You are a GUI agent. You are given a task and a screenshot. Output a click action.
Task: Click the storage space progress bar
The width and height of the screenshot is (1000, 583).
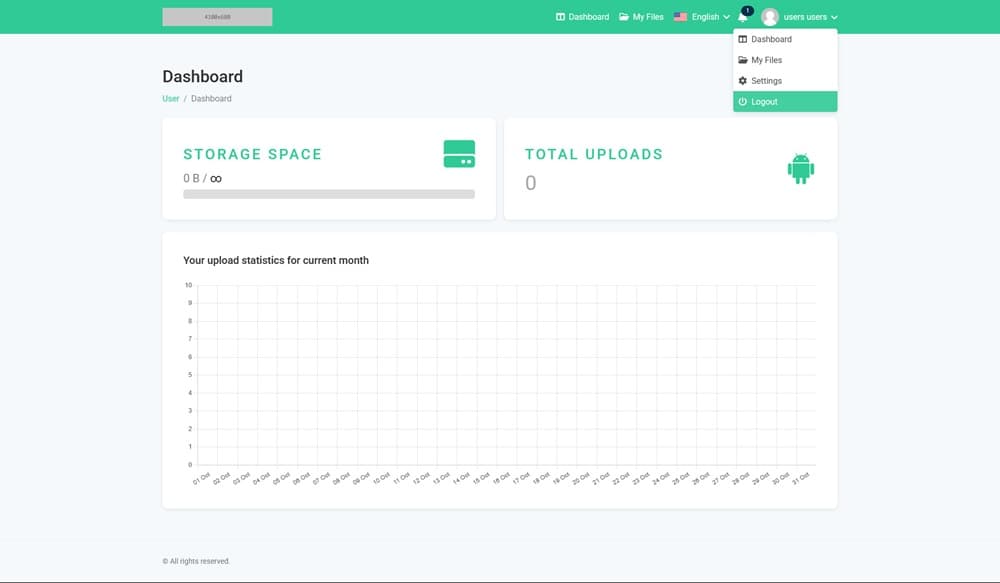coord(329,194)
